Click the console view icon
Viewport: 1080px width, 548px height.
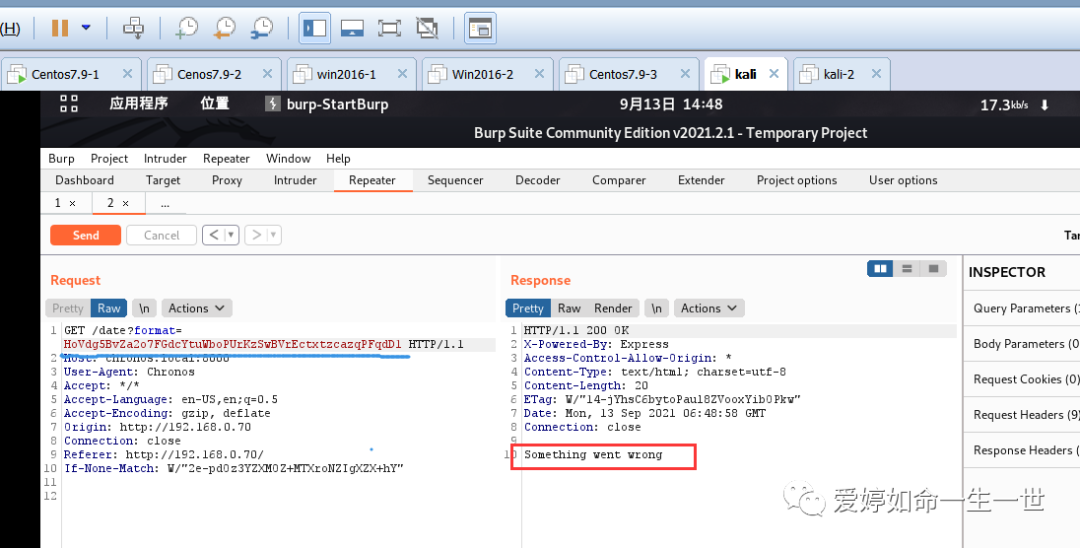tap(479, 28)
